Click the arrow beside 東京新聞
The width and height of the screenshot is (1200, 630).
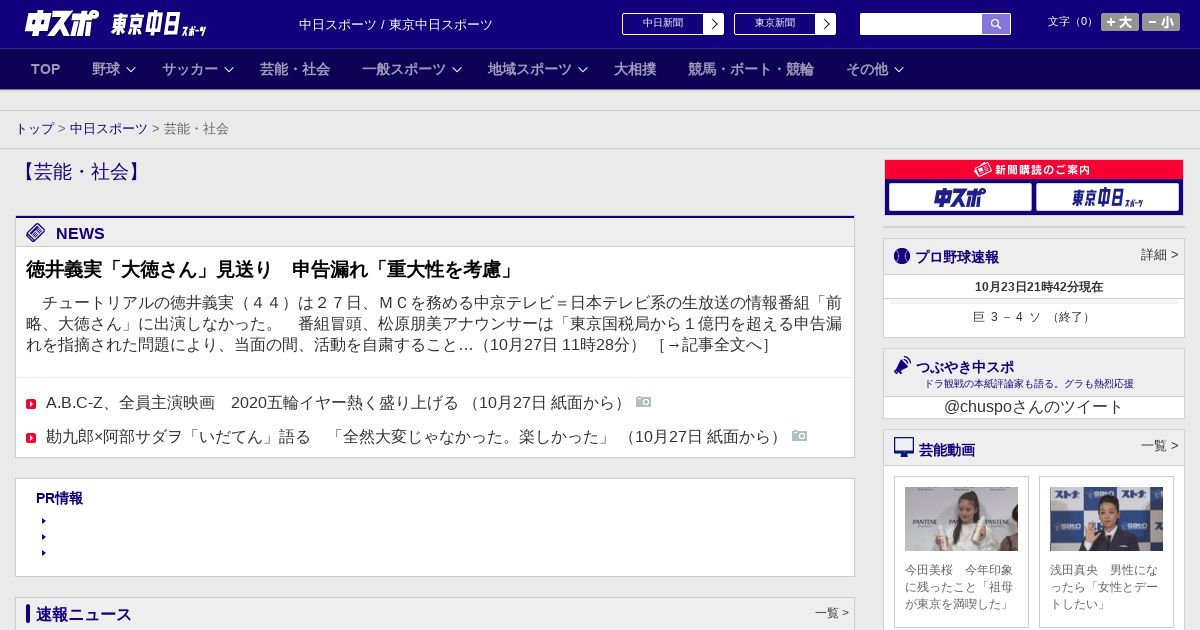click(x=826, y=24)
